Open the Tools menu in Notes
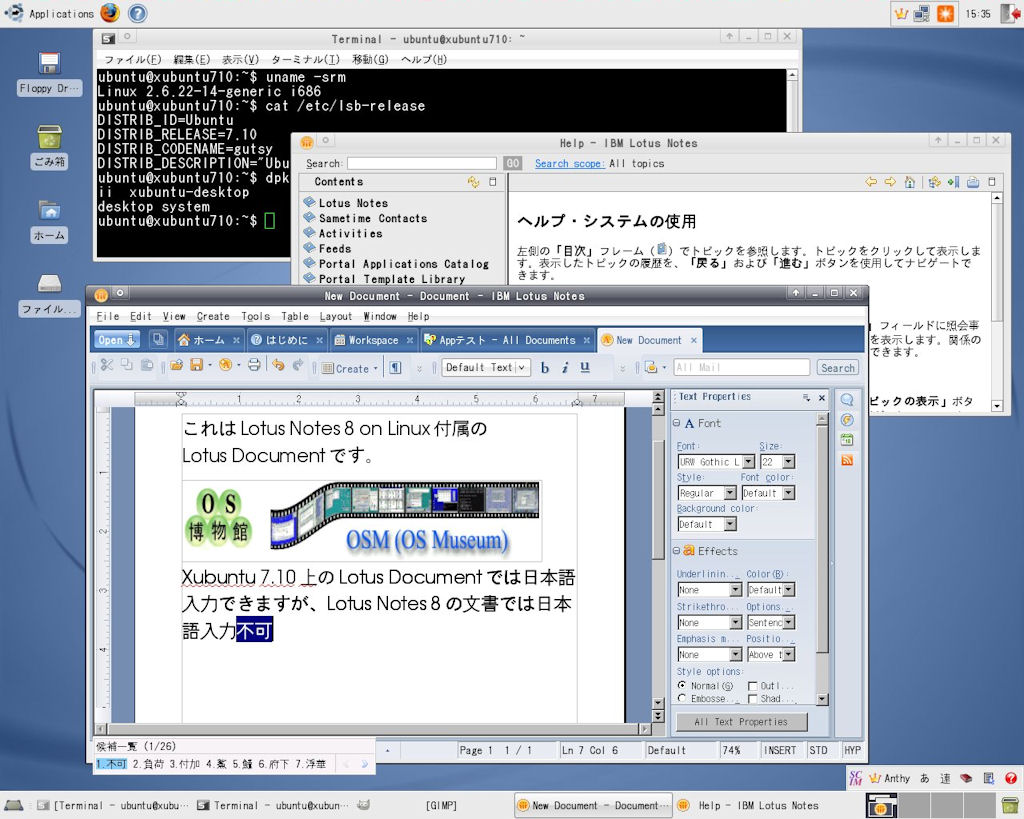The width and height of the screenshot is (1024, 819). coord(255,316)
